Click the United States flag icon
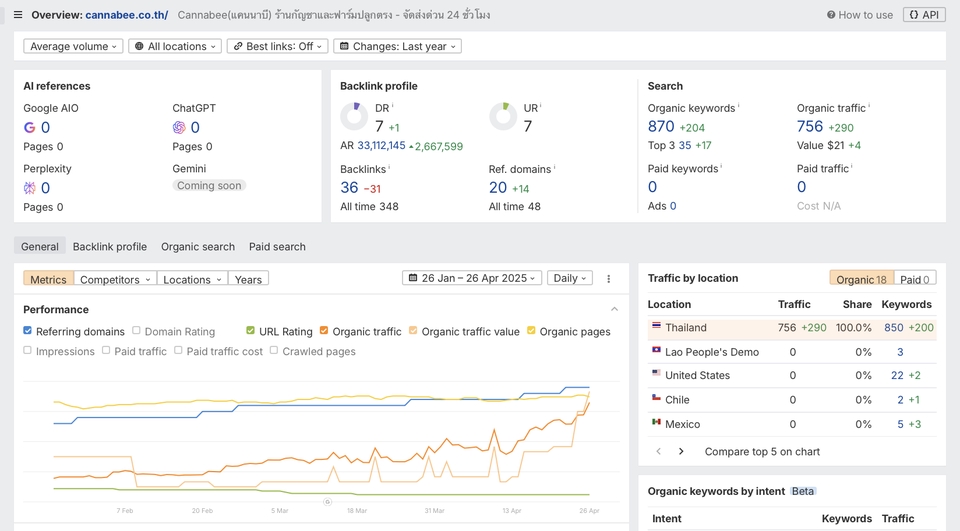Screen dimensions: 960x531 click(x=656, y=373)
